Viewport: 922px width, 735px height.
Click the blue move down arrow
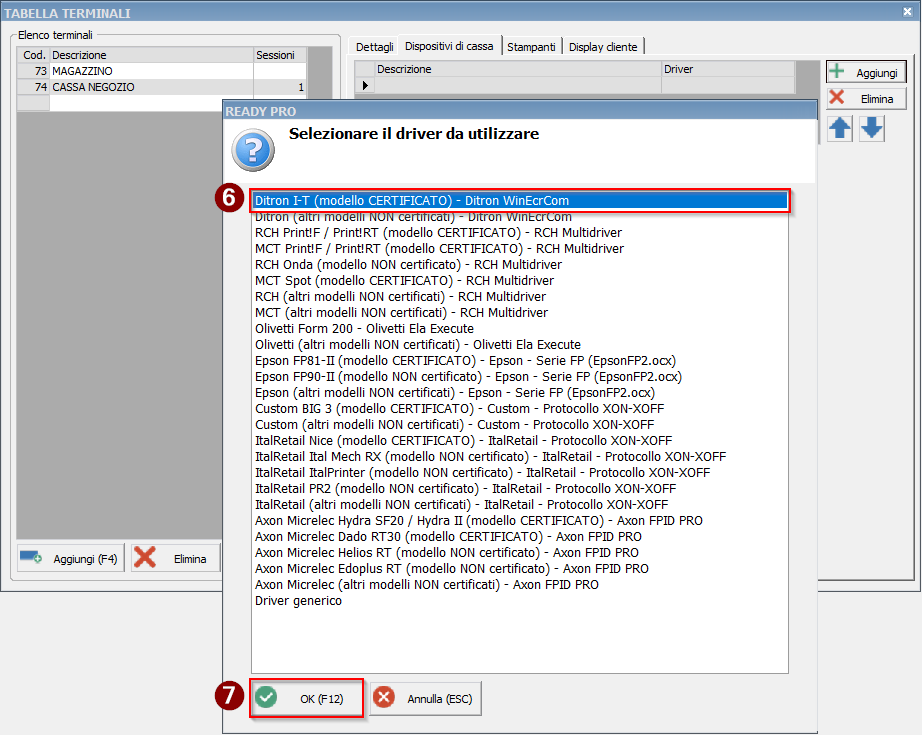click(872, 129)
